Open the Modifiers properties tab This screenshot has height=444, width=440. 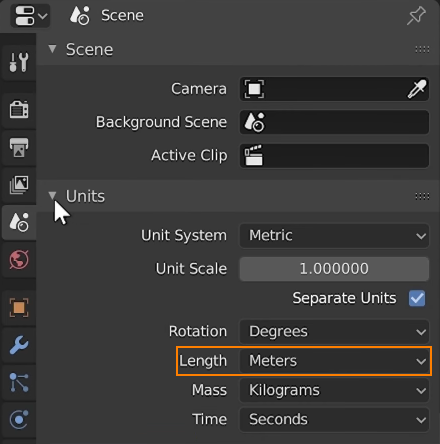click(x=19, y=345)
